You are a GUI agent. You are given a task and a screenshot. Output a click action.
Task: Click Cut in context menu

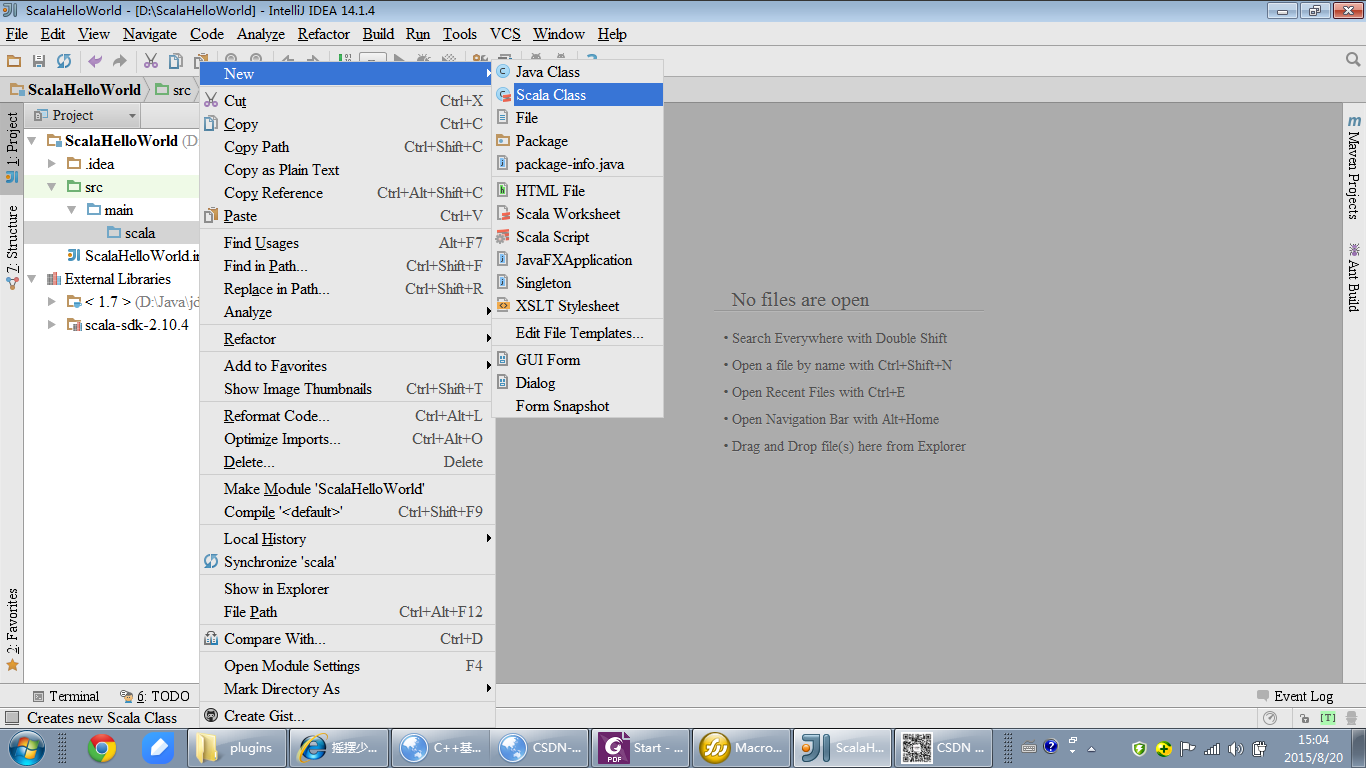(x=347, y=101)
